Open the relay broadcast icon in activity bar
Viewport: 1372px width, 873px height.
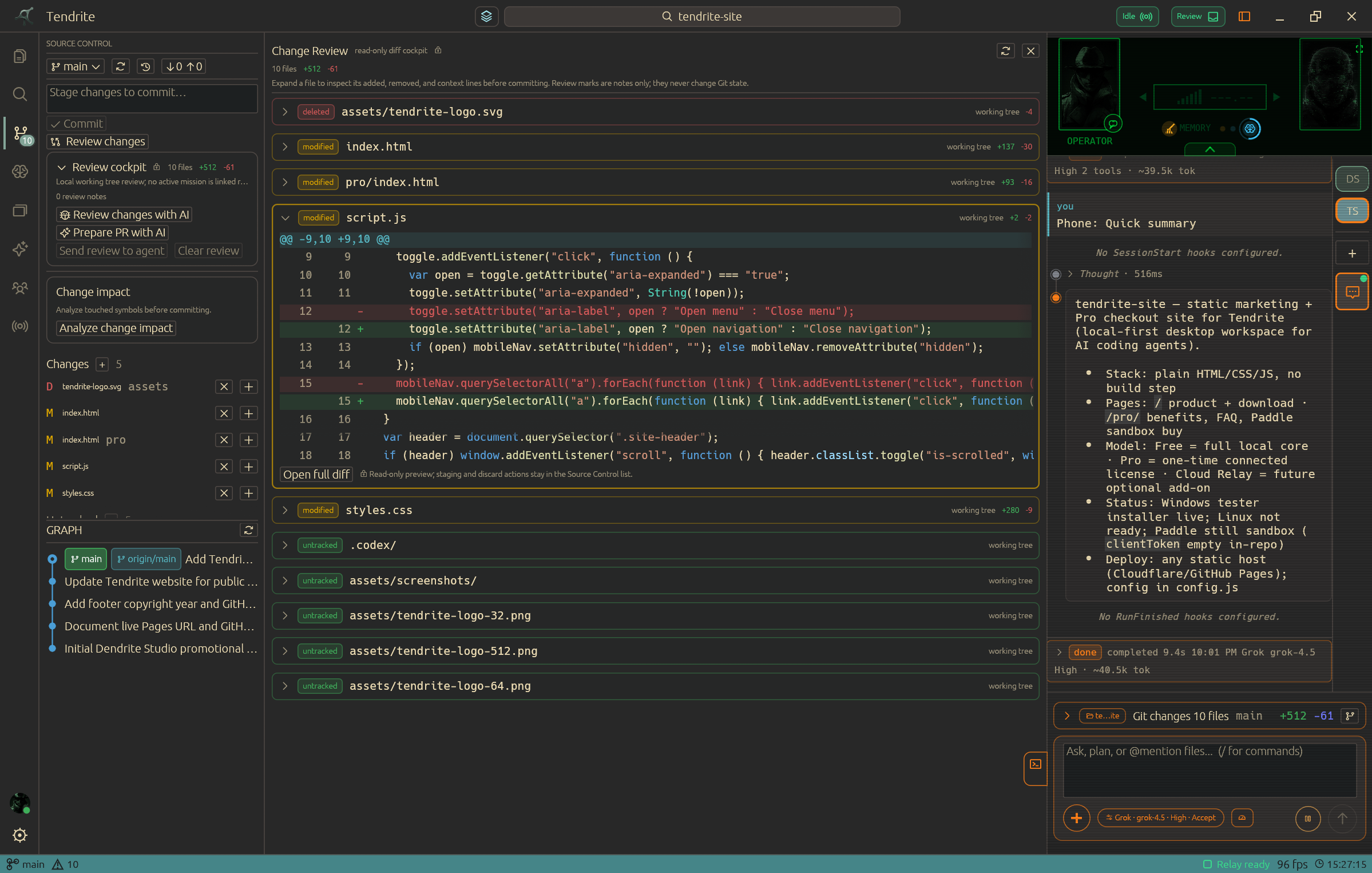(20, 326)
